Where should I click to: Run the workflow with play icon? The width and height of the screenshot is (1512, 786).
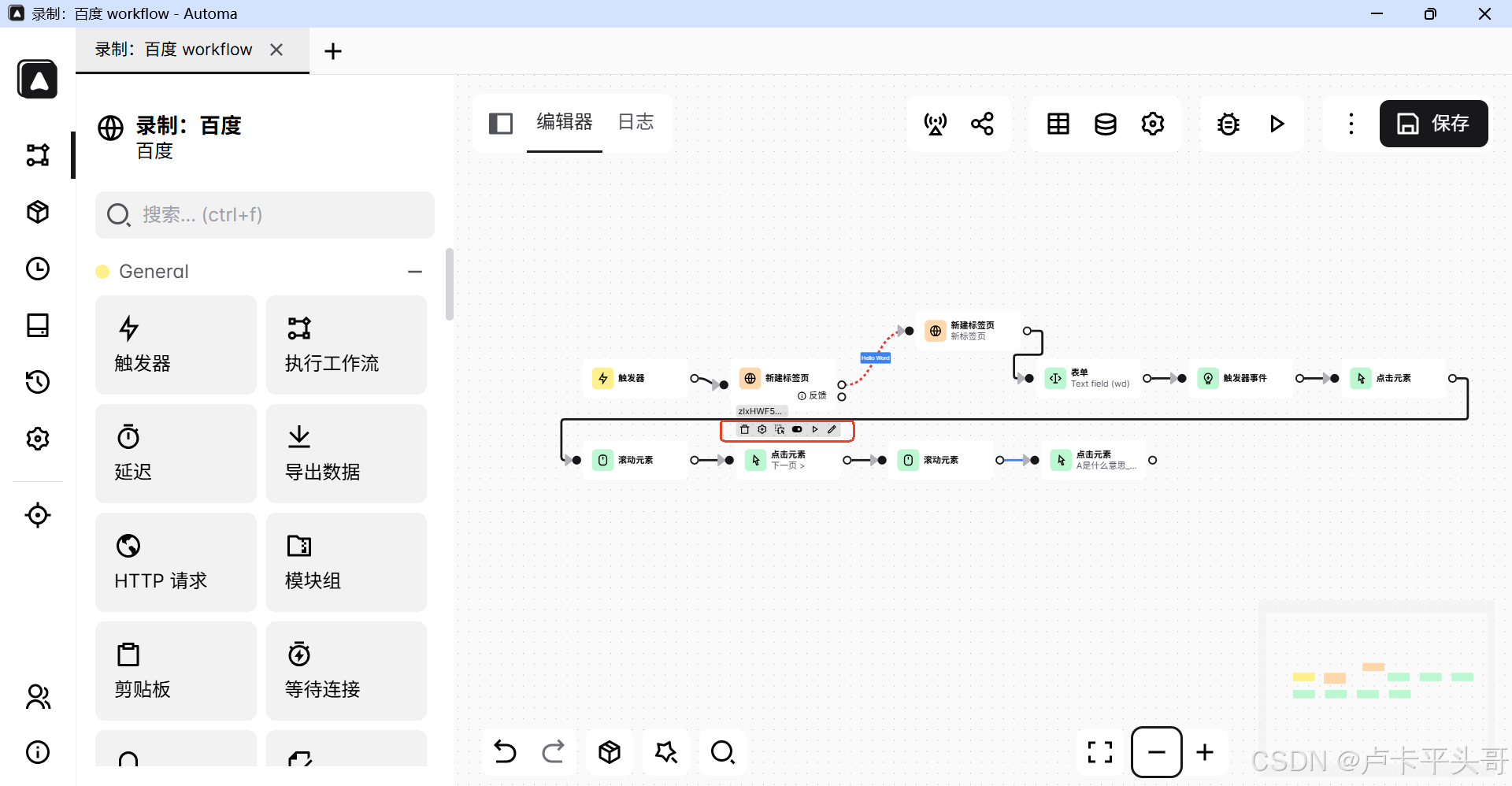pos(1277,124)
